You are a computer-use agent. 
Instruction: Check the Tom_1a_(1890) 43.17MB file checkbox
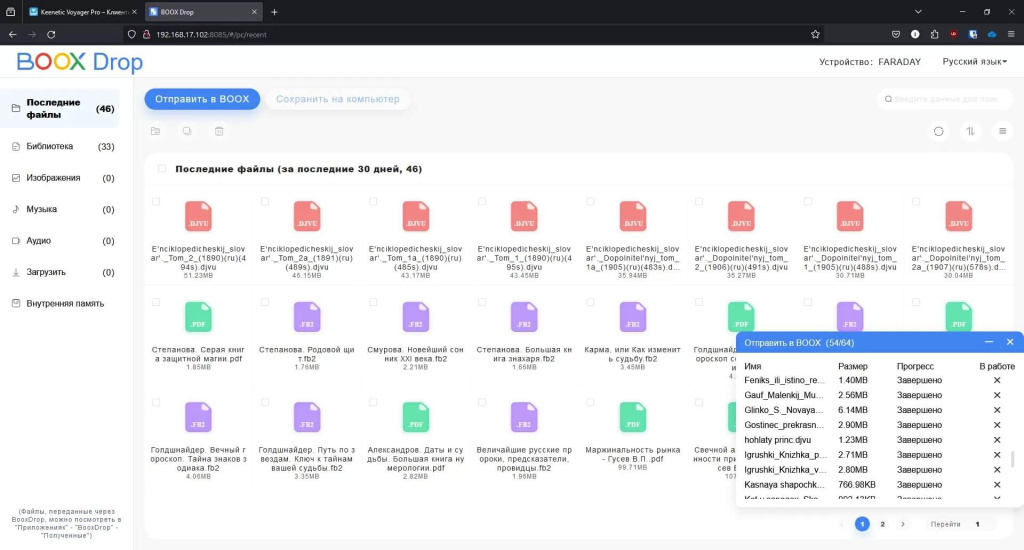click(x=373, y=202)
